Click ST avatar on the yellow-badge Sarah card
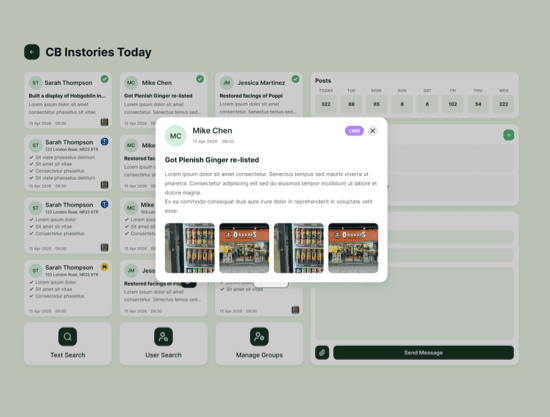This screenshot has height=417, width=550. [x=35, y=270]
